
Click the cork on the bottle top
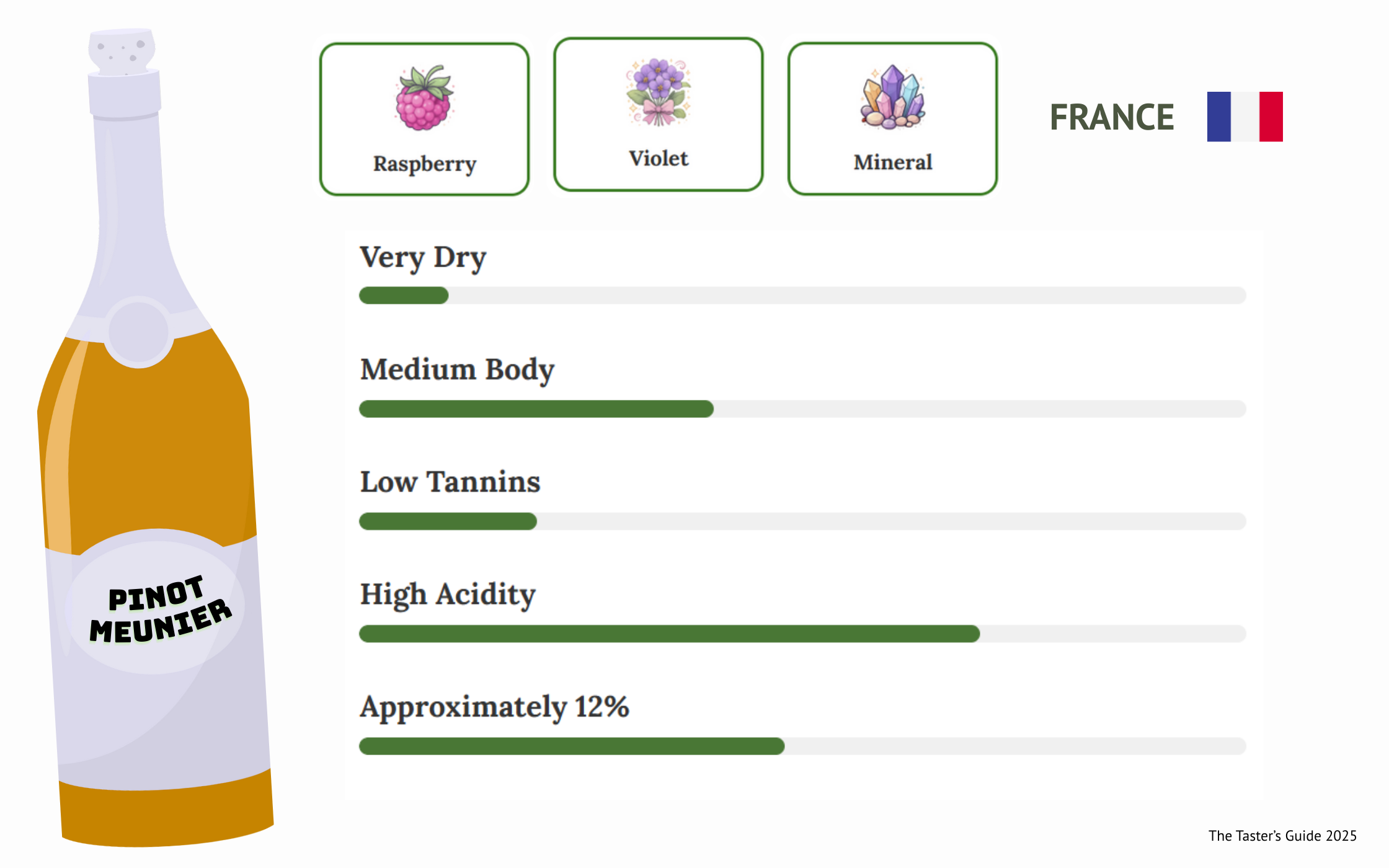click(122, 51)
